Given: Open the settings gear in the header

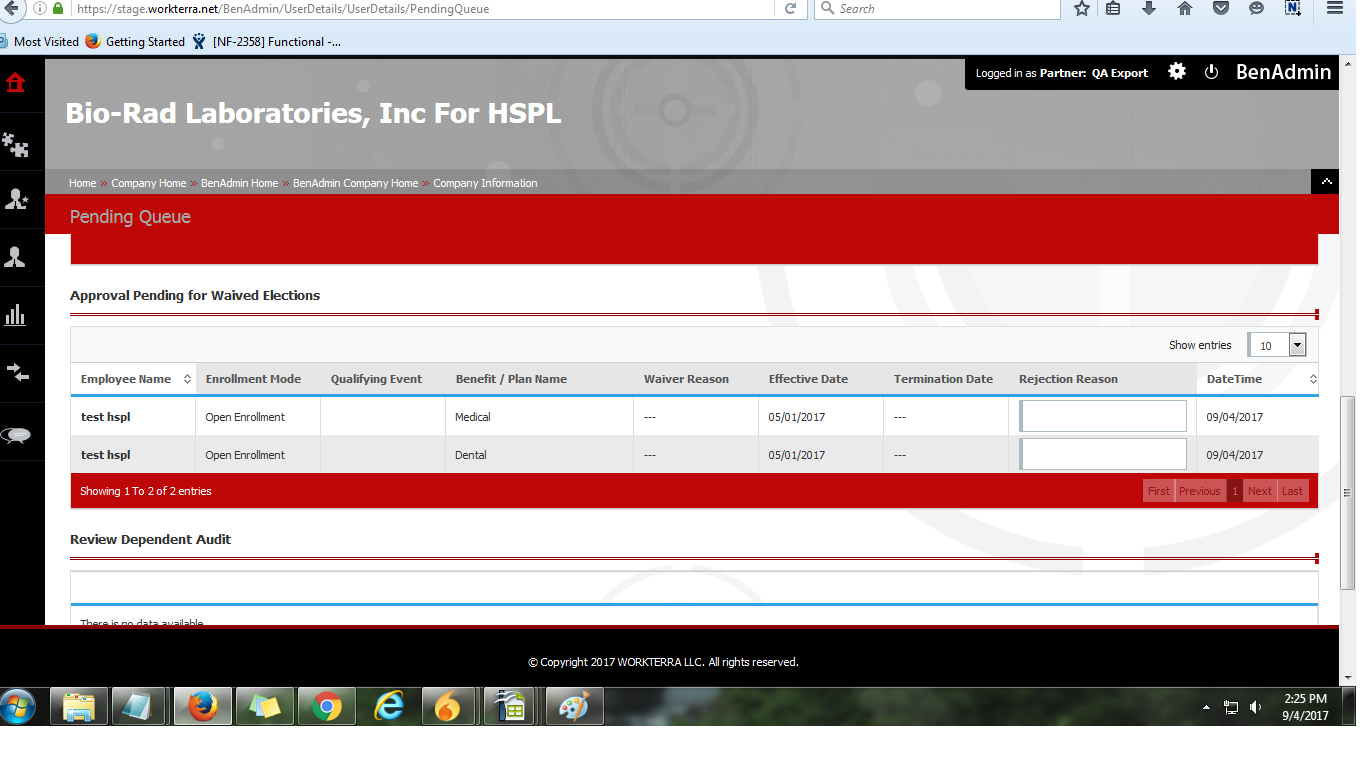Looking at the screenshot, I should click(x=1177, y=72).
